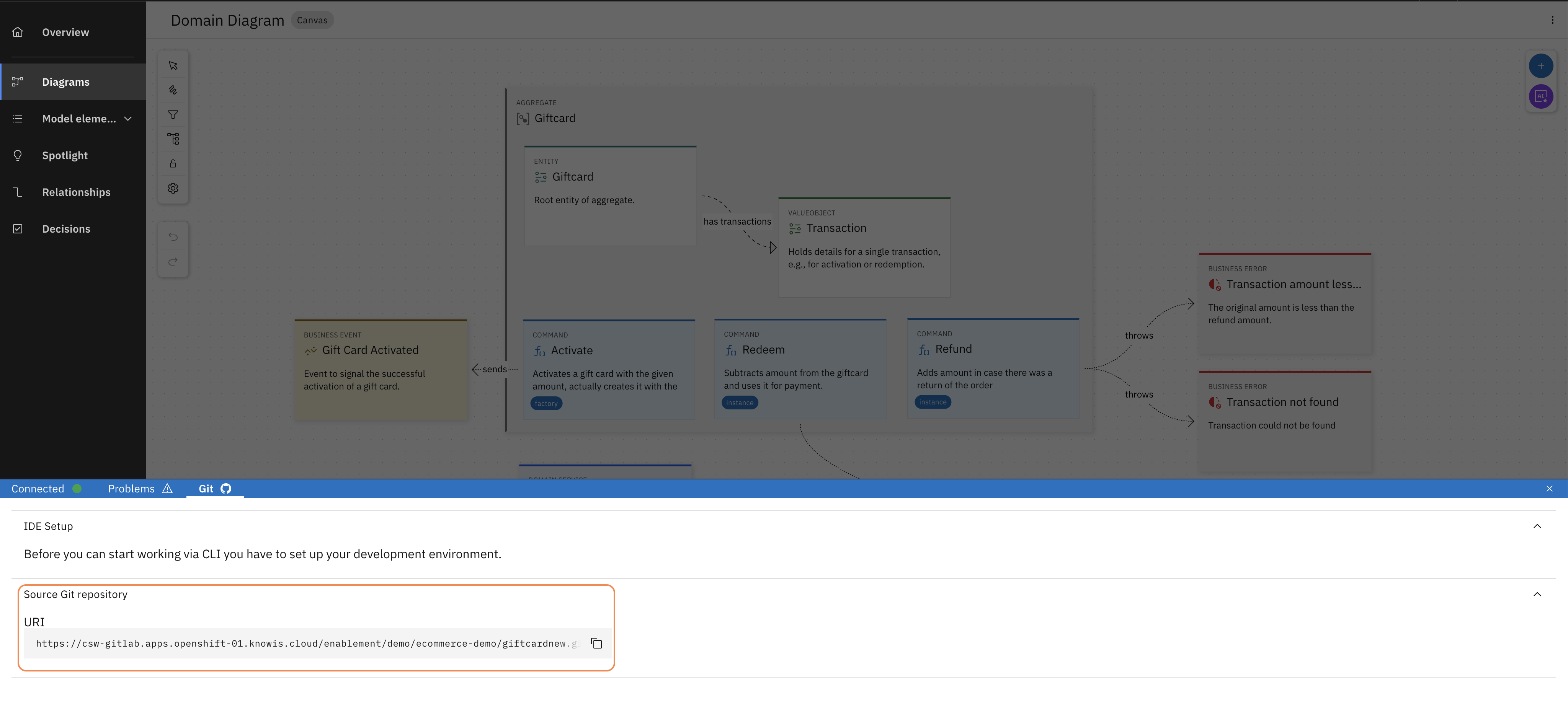Viewport: 1568px width, 704px height.
Task: Open canvas settings gear icon
Action: point(173,188)
